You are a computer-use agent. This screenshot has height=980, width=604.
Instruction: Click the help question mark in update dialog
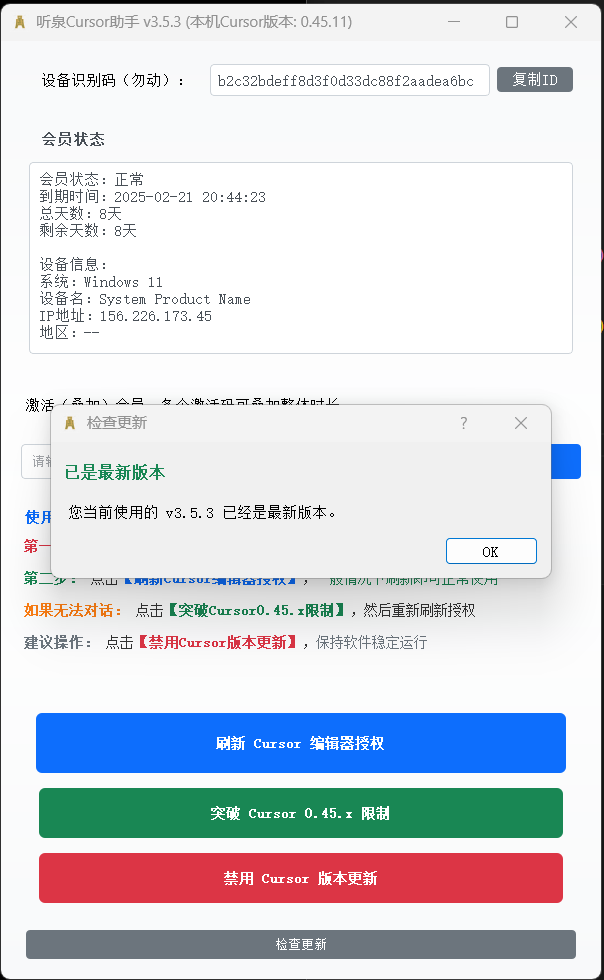click(463, 423)
